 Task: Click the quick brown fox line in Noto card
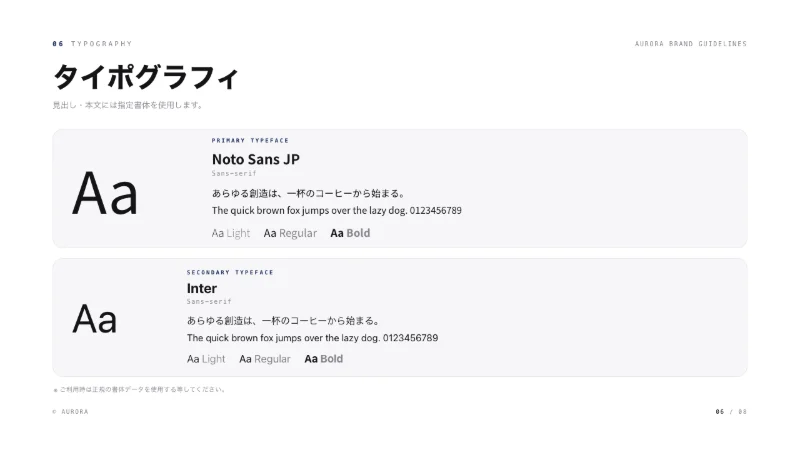point(337,210)
